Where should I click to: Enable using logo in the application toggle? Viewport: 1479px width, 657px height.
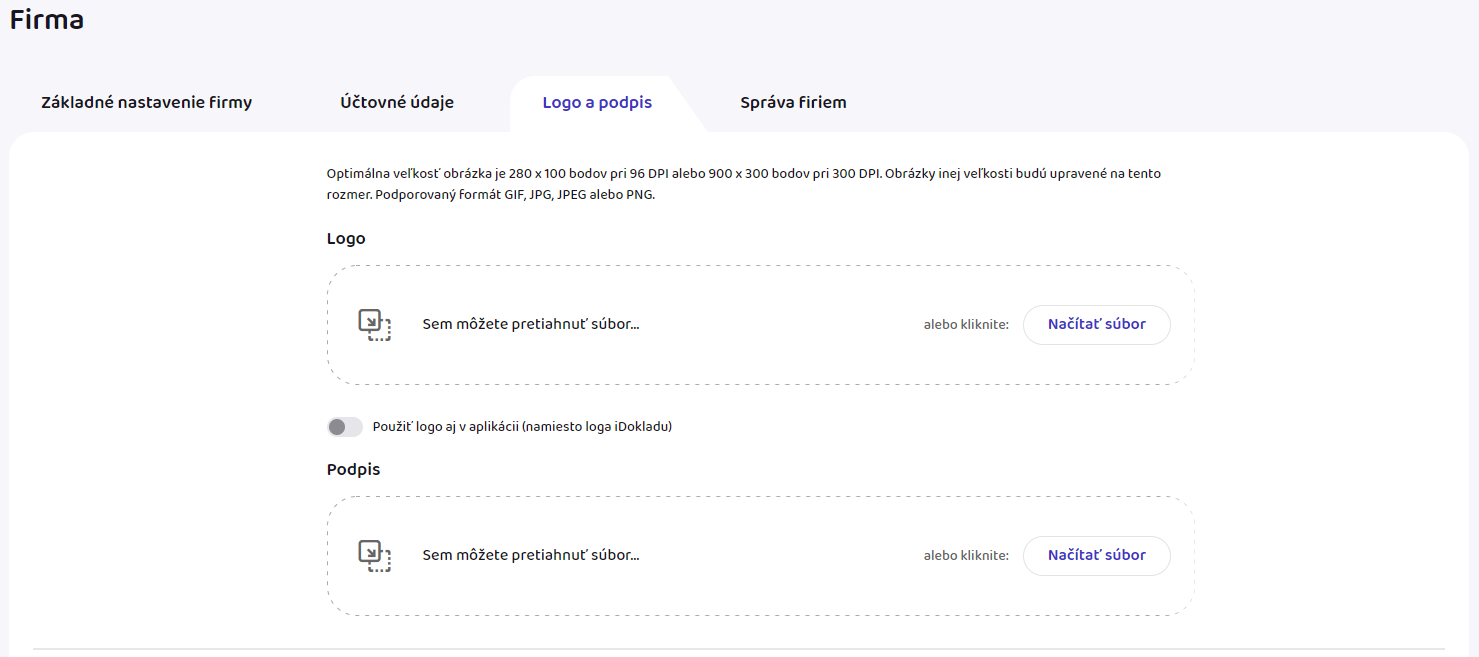pos(345,427)
